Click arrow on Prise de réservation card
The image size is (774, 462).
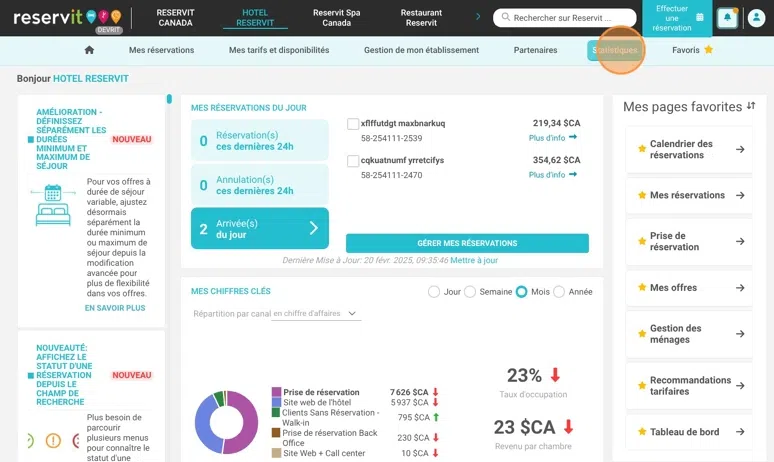(740, 241)
